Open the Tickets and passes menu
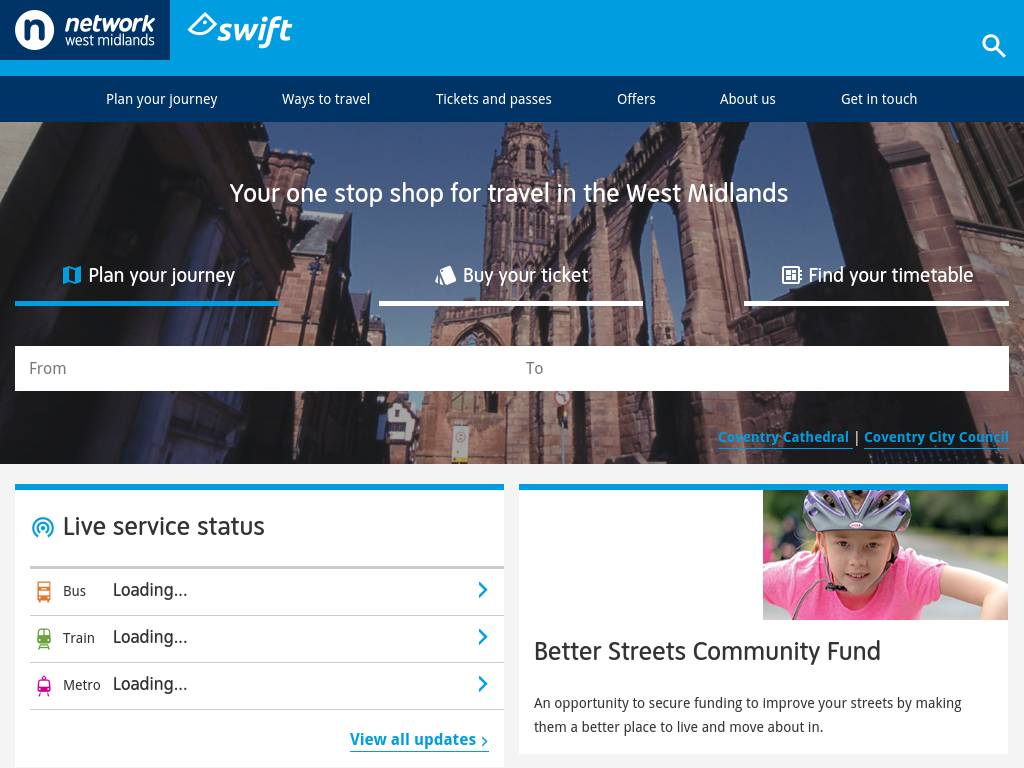This screenshot has height=768, width=1024. click(493, 99)
